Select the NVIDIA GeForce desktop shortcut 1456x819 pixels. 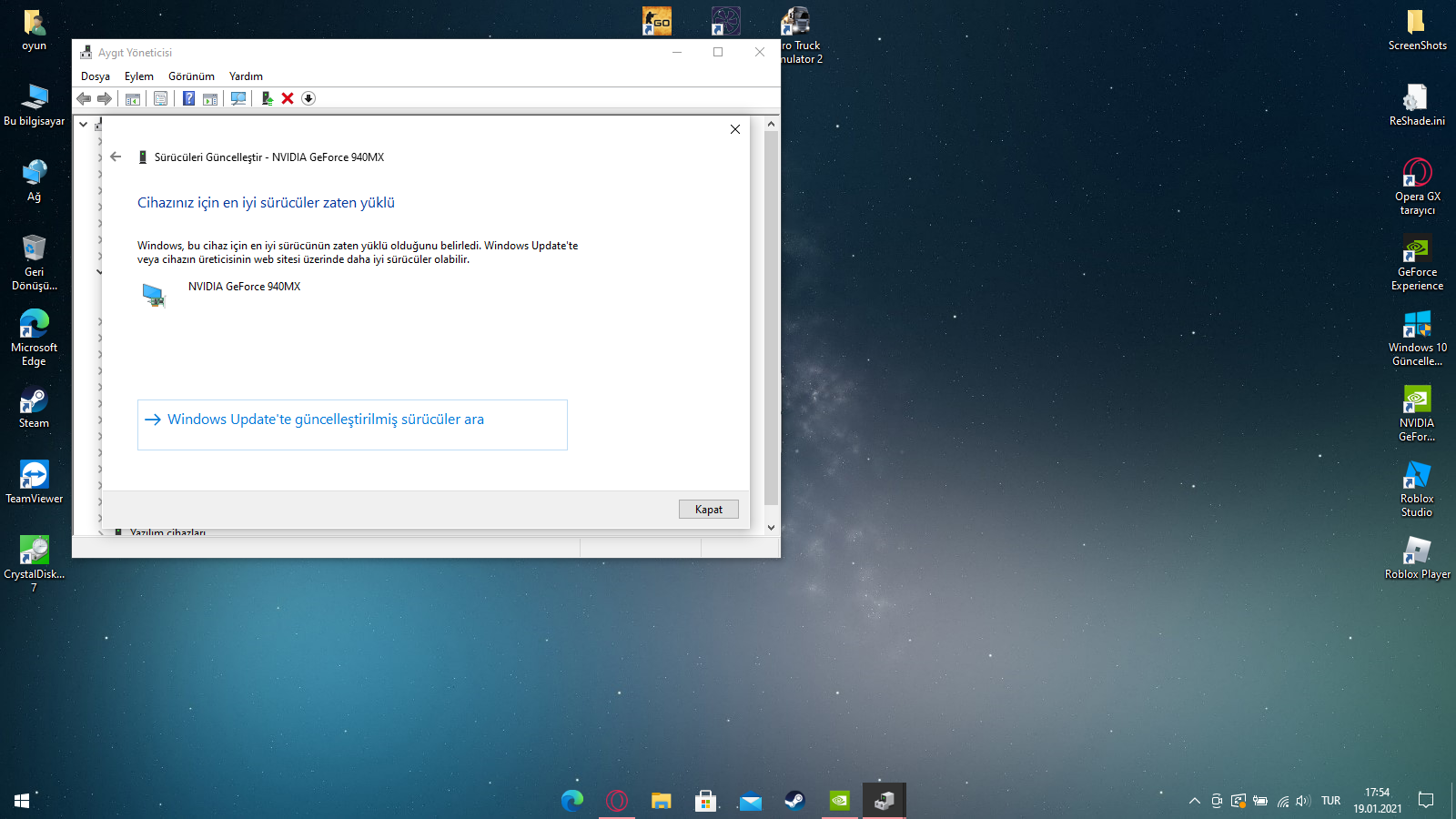point(1417,414)
